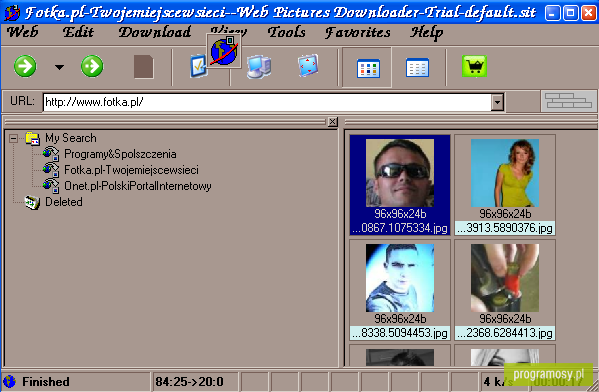Select thumbnail of man in sunglasses
The width and height of the screenshot is (599, 392).
(400, 173)
